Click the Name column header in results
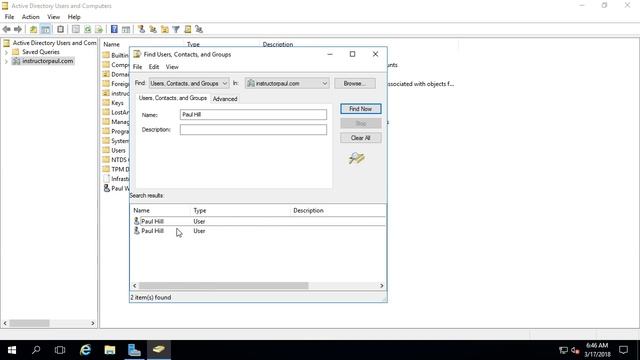 (141, 211)
